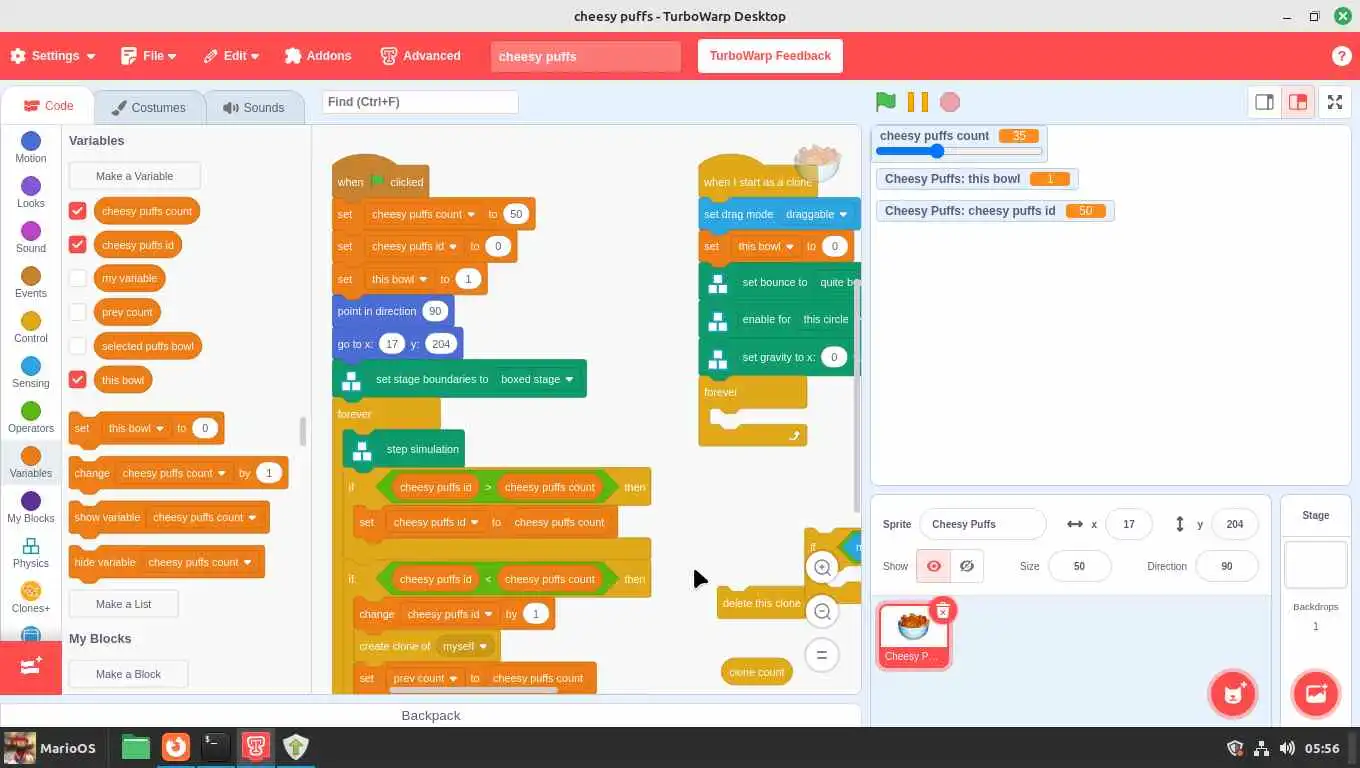Switch to small stage layout
Image resolution: width=1360 pixels, height=768 pixels.
pos(1264,102)
